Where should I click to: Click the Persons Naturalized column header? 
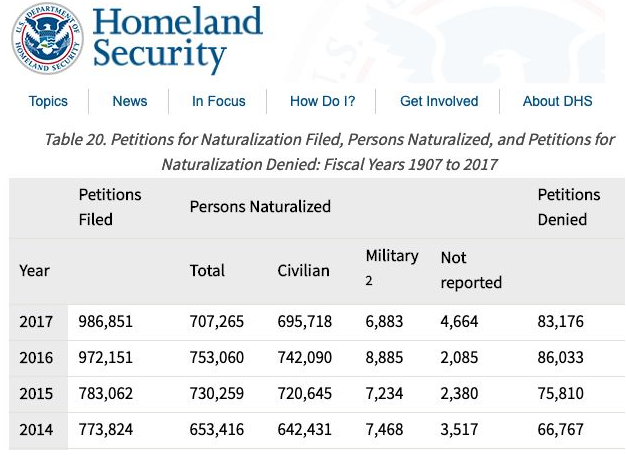[260, 207]
